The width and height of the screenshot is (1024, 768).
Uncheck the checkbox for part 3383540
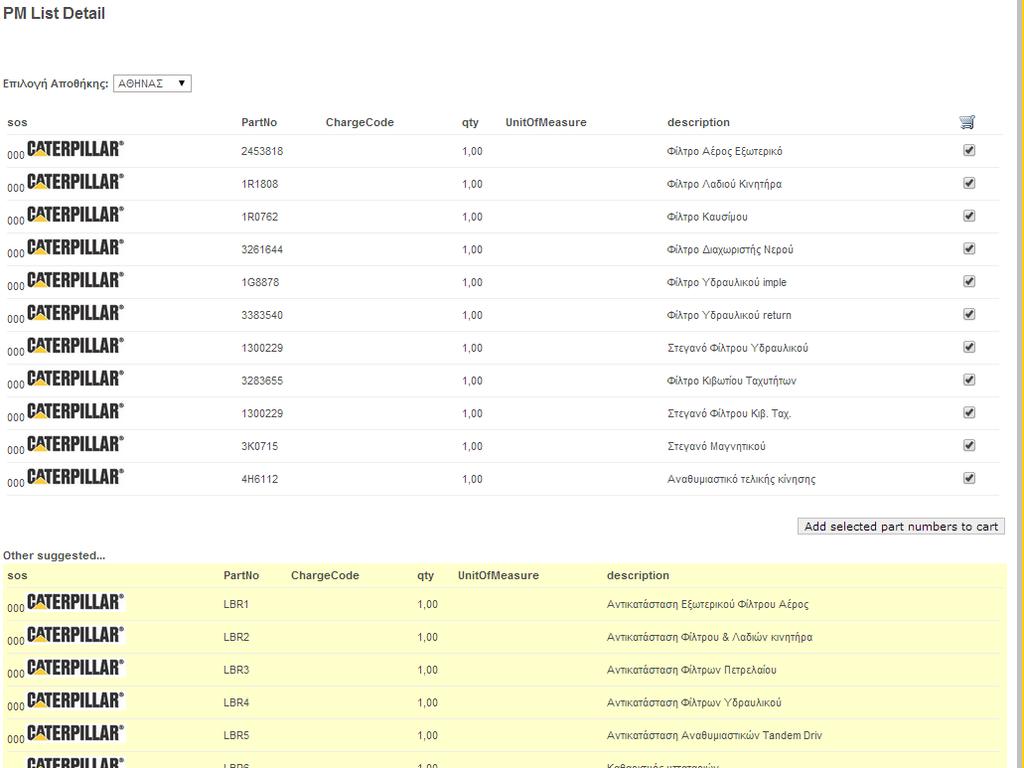[969, 314]
